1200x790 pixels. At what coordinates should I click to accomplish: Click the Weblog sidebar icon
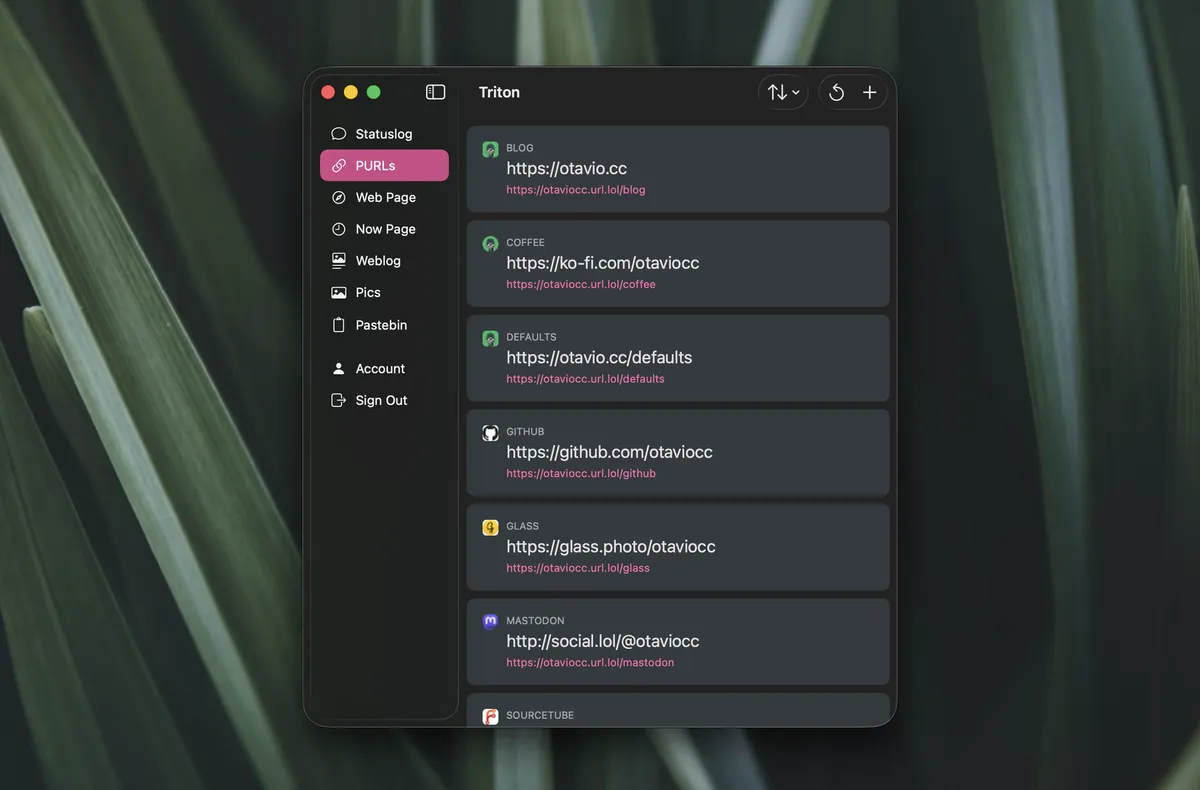(339, 260)
